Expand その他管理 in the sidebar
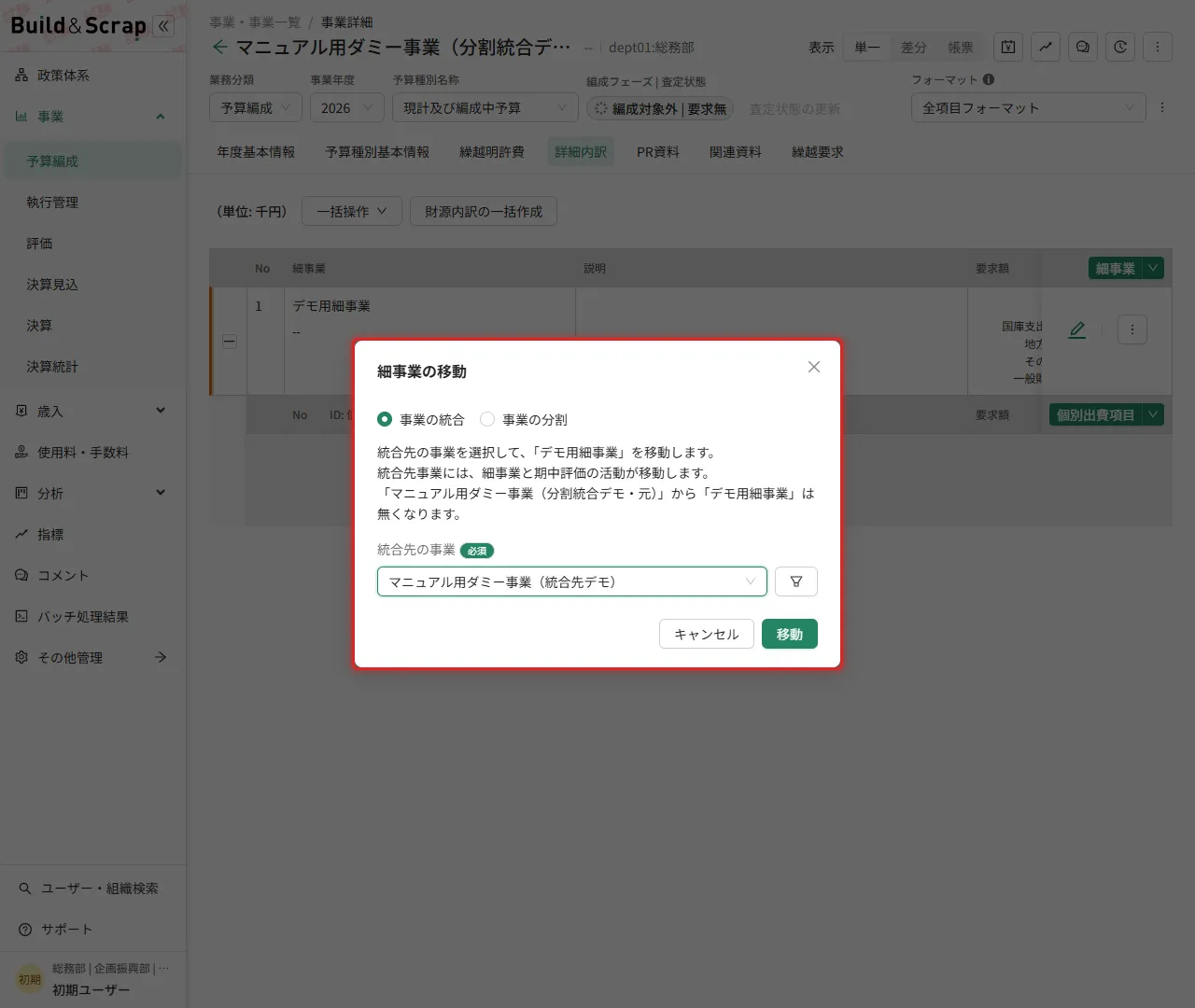The height and width of the screenshot is (1008, 1195). click(x=161, y=657)
